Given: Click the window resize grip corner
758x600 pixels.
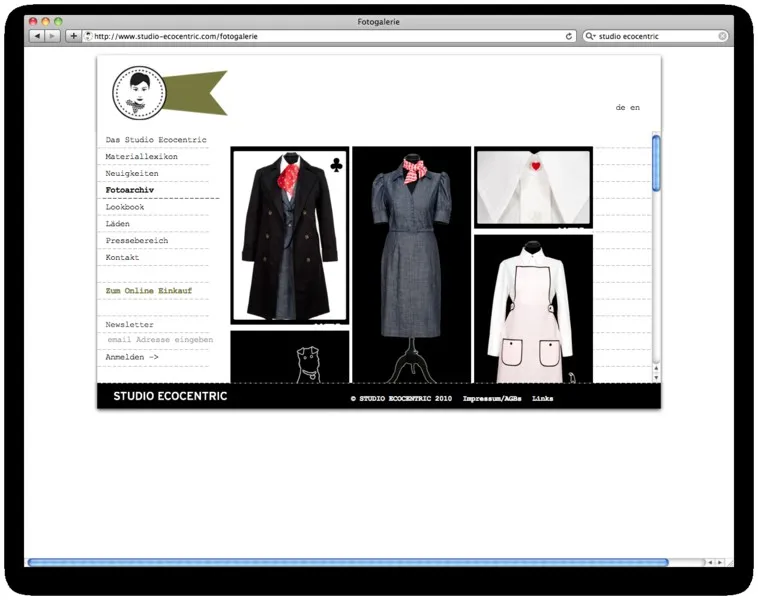Looking at the screenshot, I should pos(729,563).
